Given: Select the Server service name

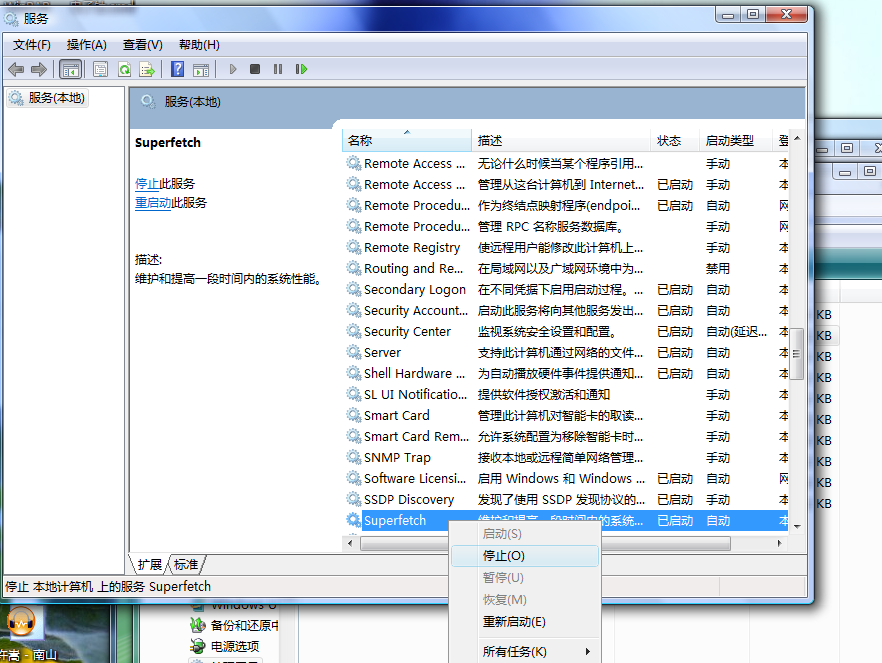Looking at the screenshot, I should click(x=382, y=353).
